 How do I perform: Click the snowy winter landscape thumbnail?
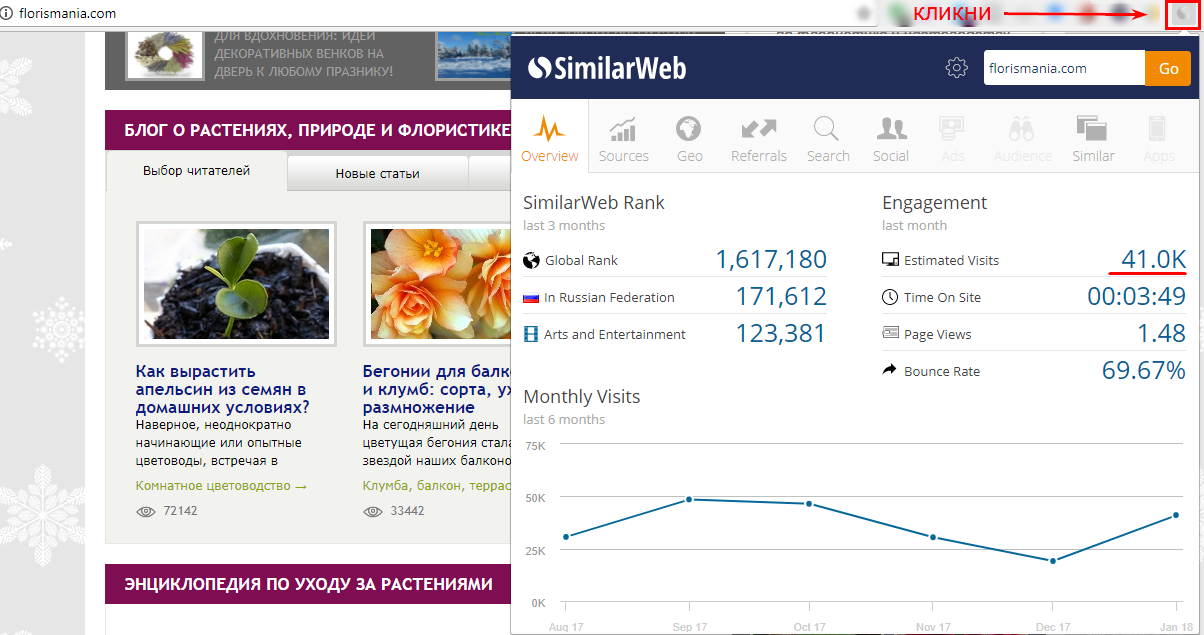(x=473, y=55)
